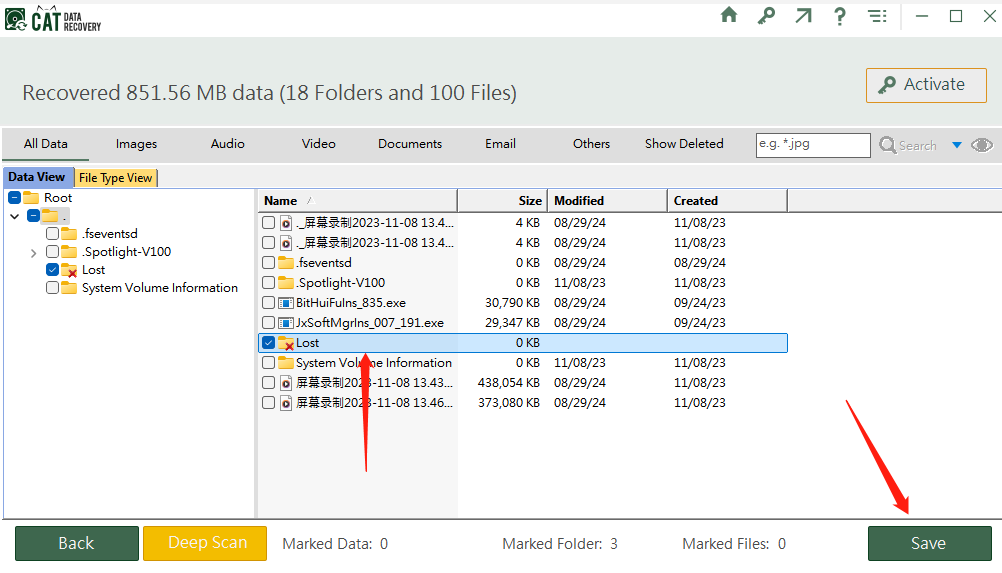This screenshot has width=1002, height=573.
Task: Click the Lost folder icon in tree
Action: click(x=69, y=270)
